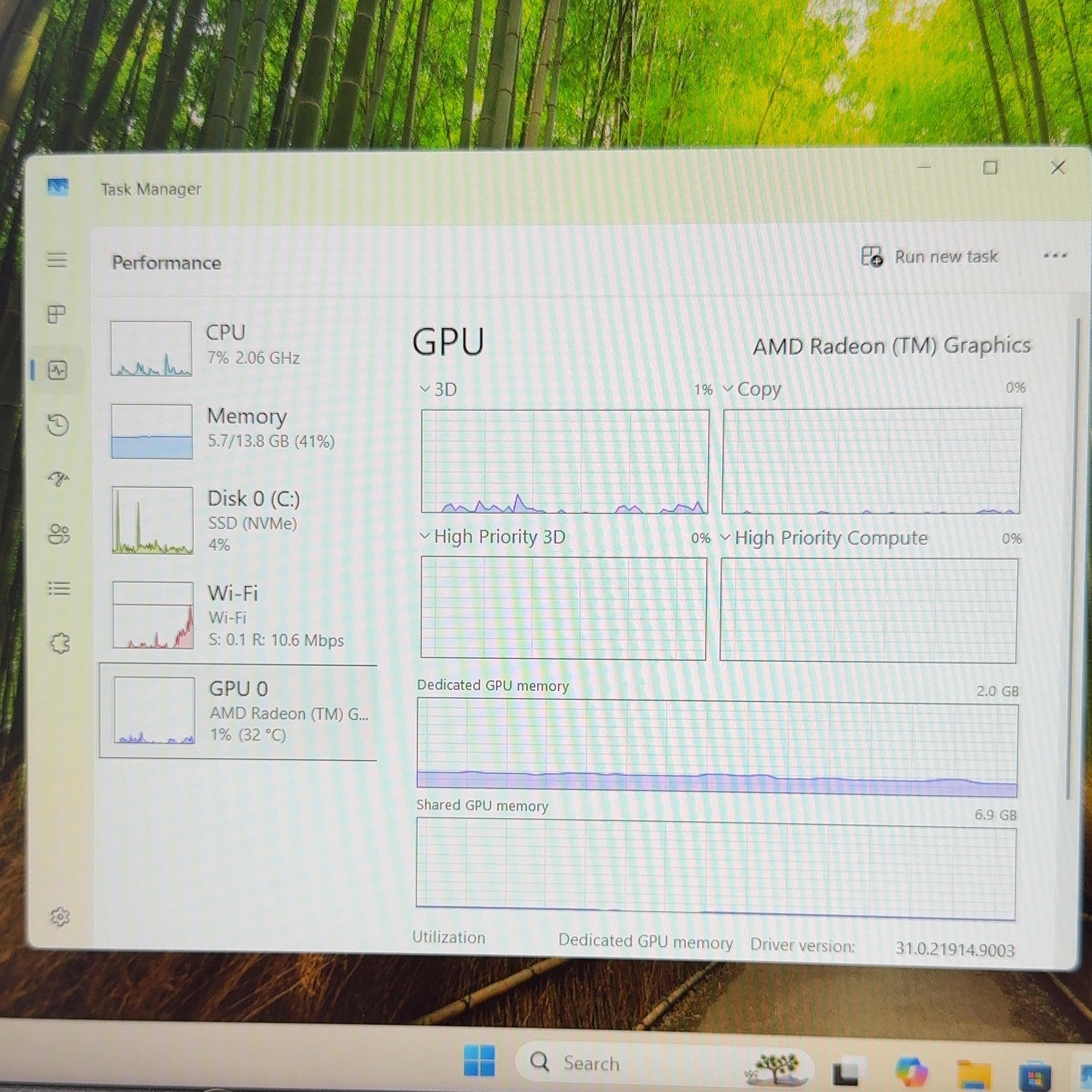Go to the Processes page icon

tap(57, 314)
